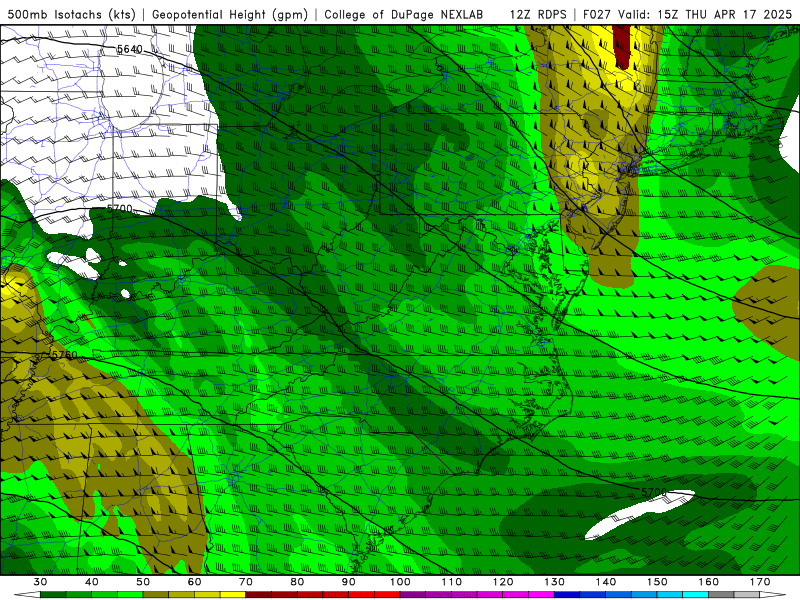Click the "F027 Valid: 15Z THU APR 17 2025" text

pos(687,14)
